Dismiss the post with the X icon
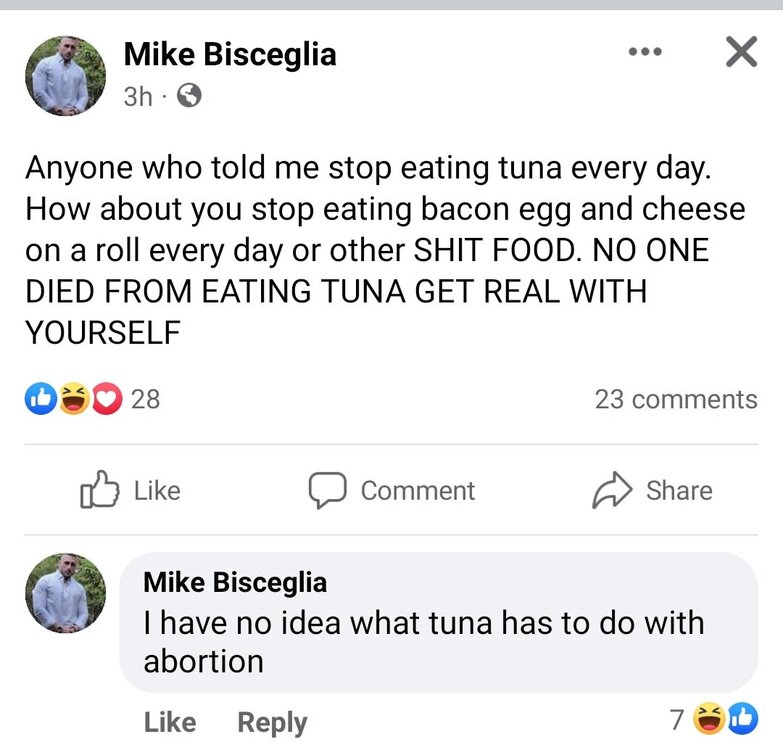Image resolution: width=783 pixels, height=750 pixels. coord(740,51)
